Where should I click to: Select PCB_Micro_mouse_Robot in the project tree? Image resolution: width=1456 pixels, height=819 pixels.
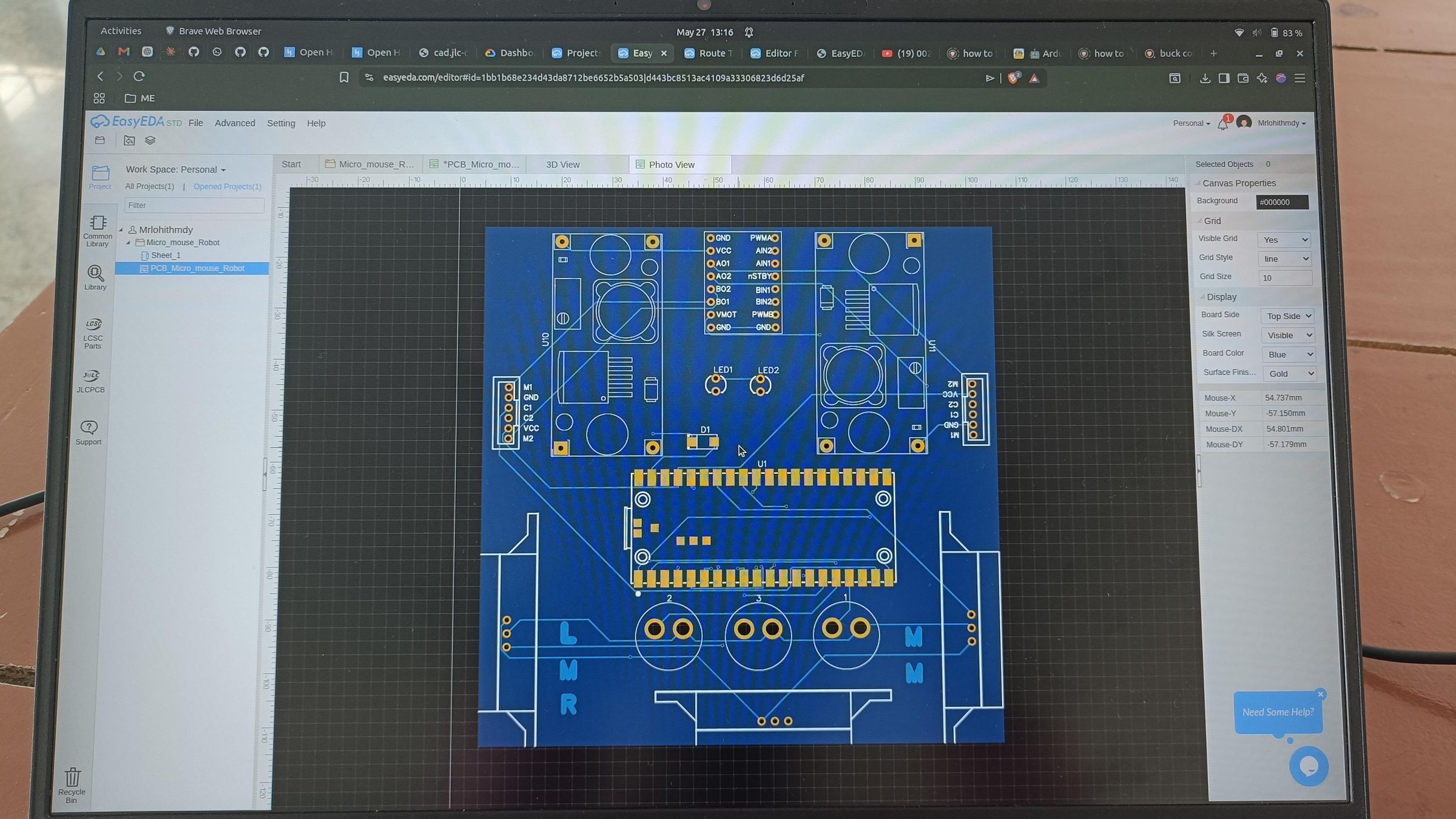192,268
